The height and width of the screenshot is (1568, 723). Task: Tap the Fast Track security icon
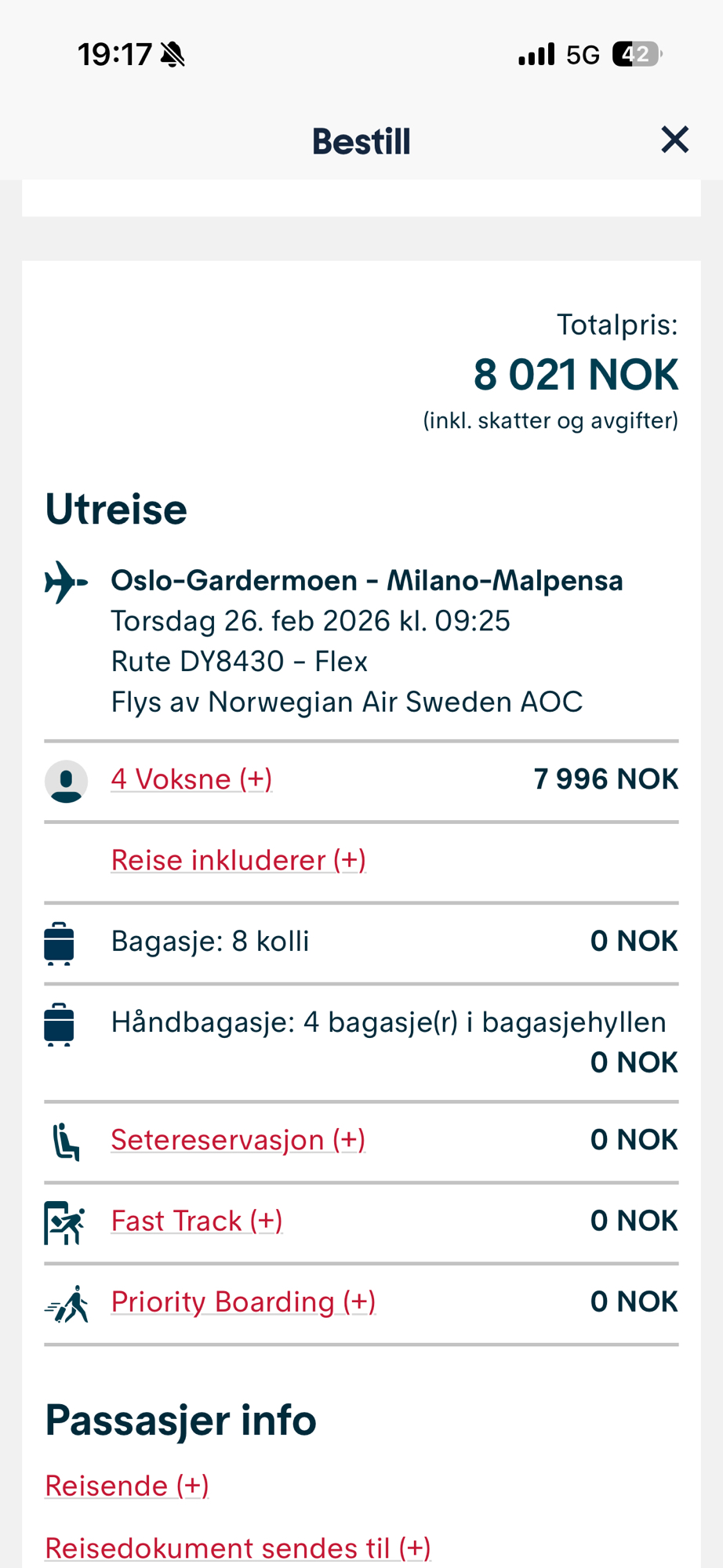pos(64,1222)
